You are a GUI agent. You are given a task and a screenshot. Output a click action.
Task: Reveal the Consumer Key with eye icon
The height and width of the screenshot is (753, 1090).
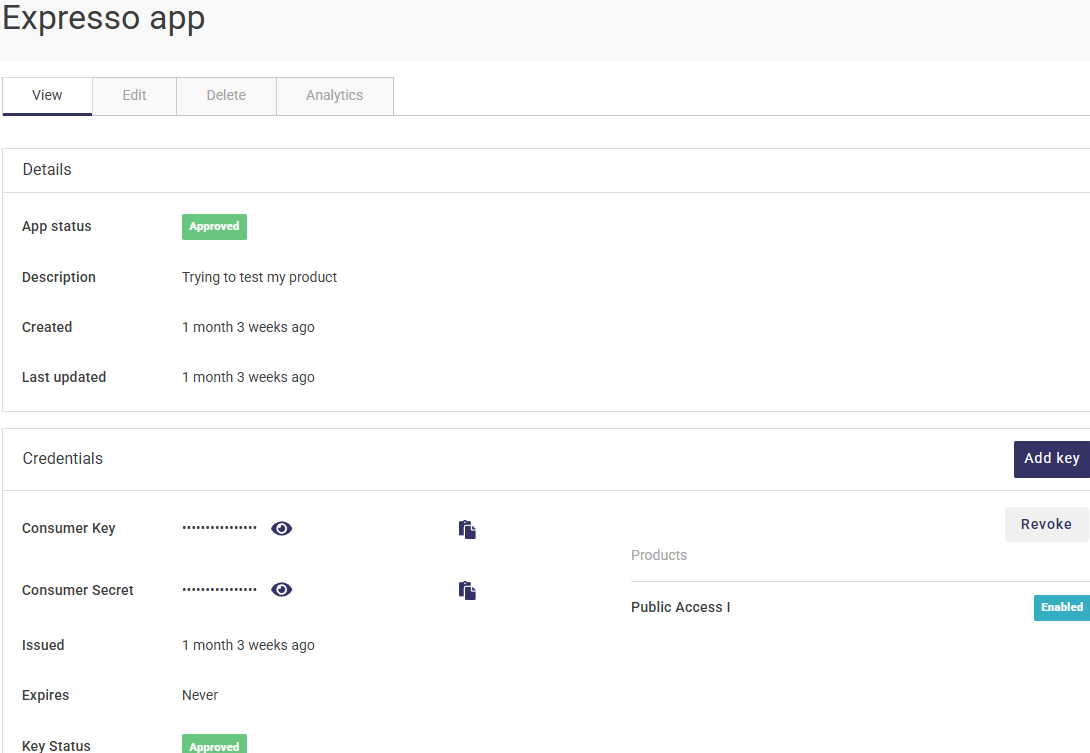click(x=282, y=528)
